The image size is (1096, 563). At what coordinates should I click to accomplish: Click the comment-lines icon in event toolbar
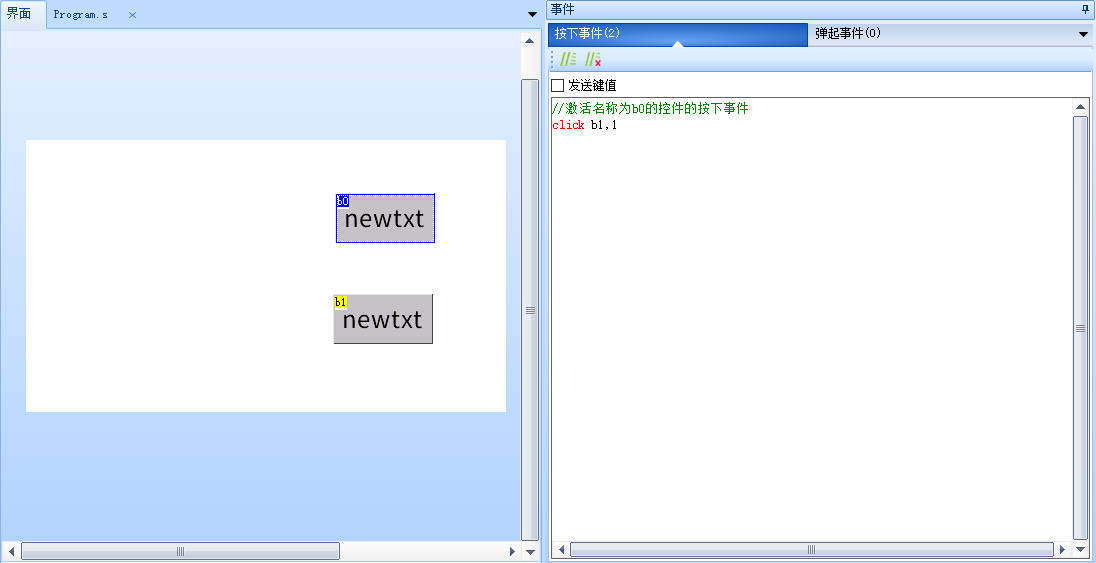568,60
